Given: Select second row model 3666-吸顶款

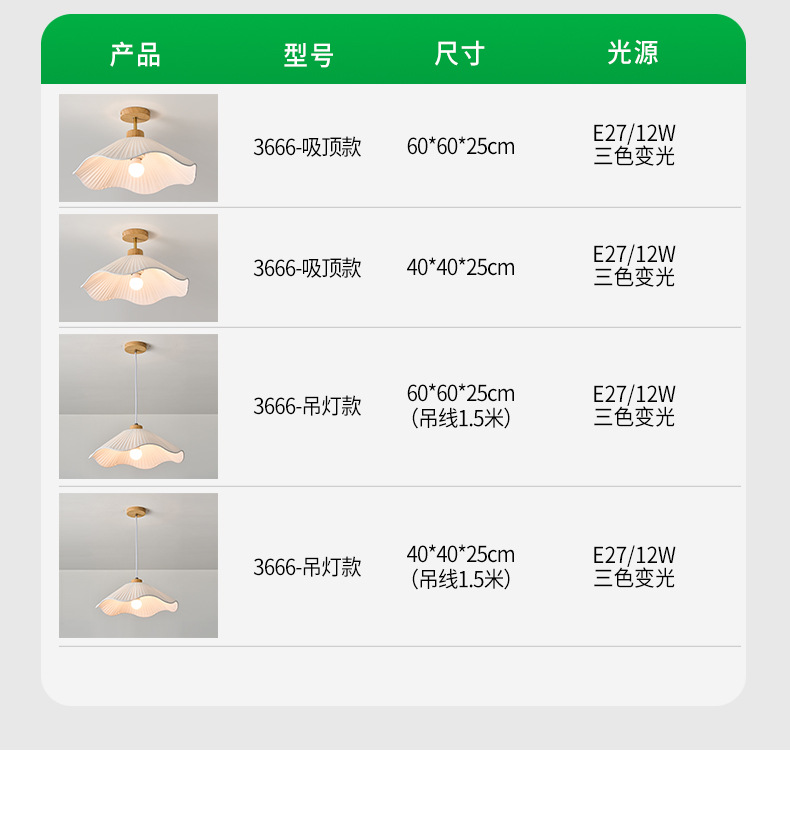Looking at the screenshot, I should pyautogui.click(x=307, y=268).
